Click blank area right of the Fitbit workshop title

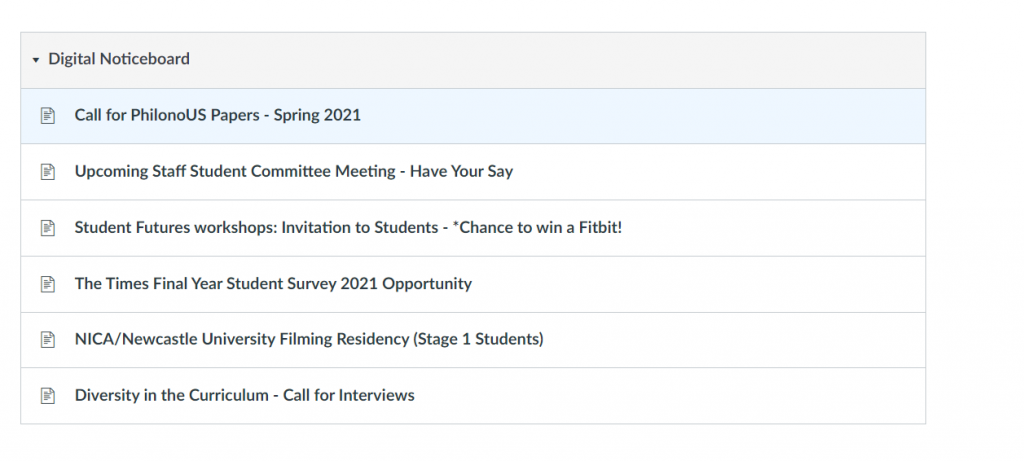pyautogui.click(x=780, y=228)
